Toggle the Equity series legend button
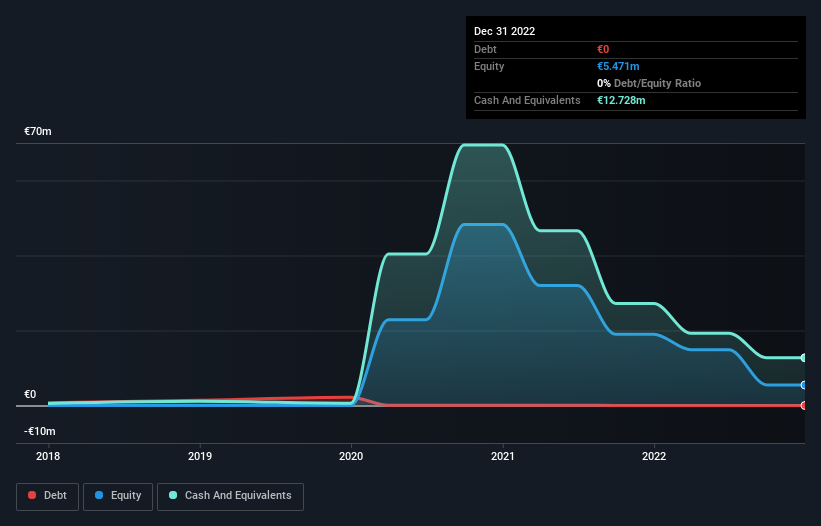 (118, 496)
